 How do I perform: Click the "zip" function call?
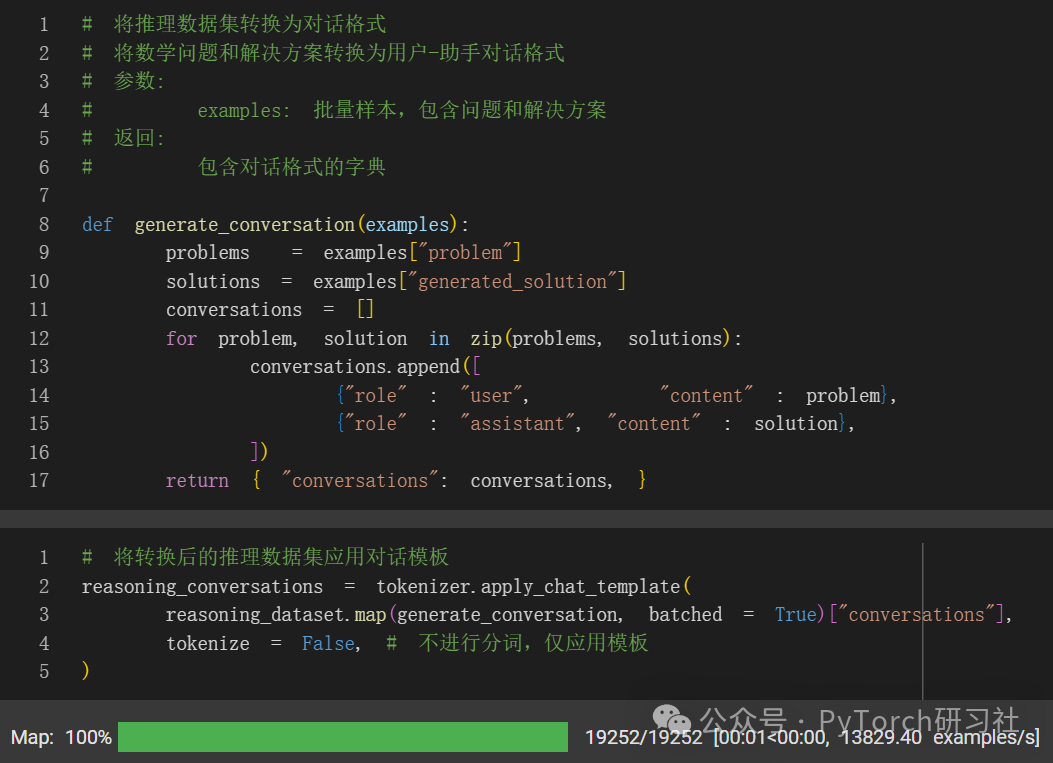click(x=486, y=339)
